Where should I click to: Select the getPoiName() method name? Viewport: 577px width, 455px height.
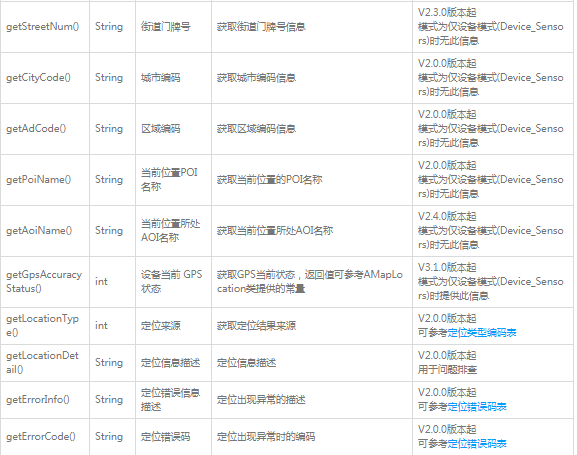click(x=39, y=180)
